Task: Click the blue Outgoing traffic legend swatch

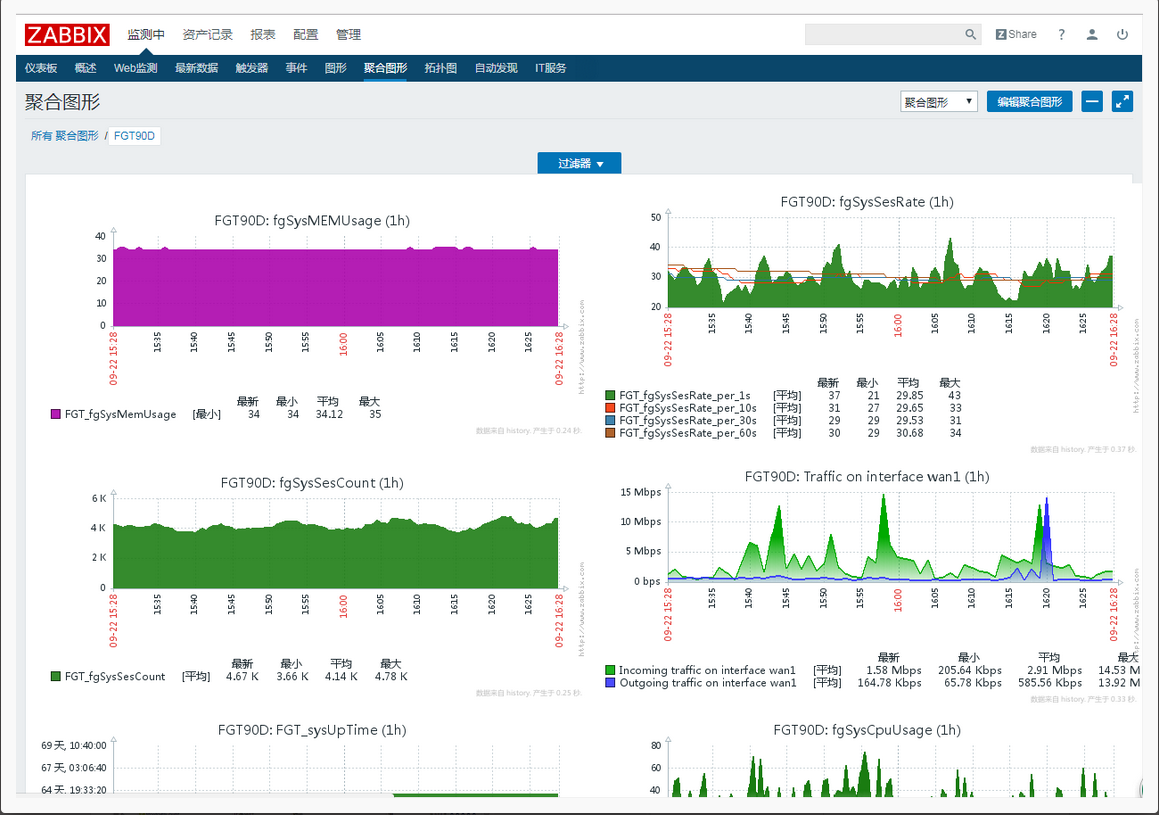Action: [610, 683]
